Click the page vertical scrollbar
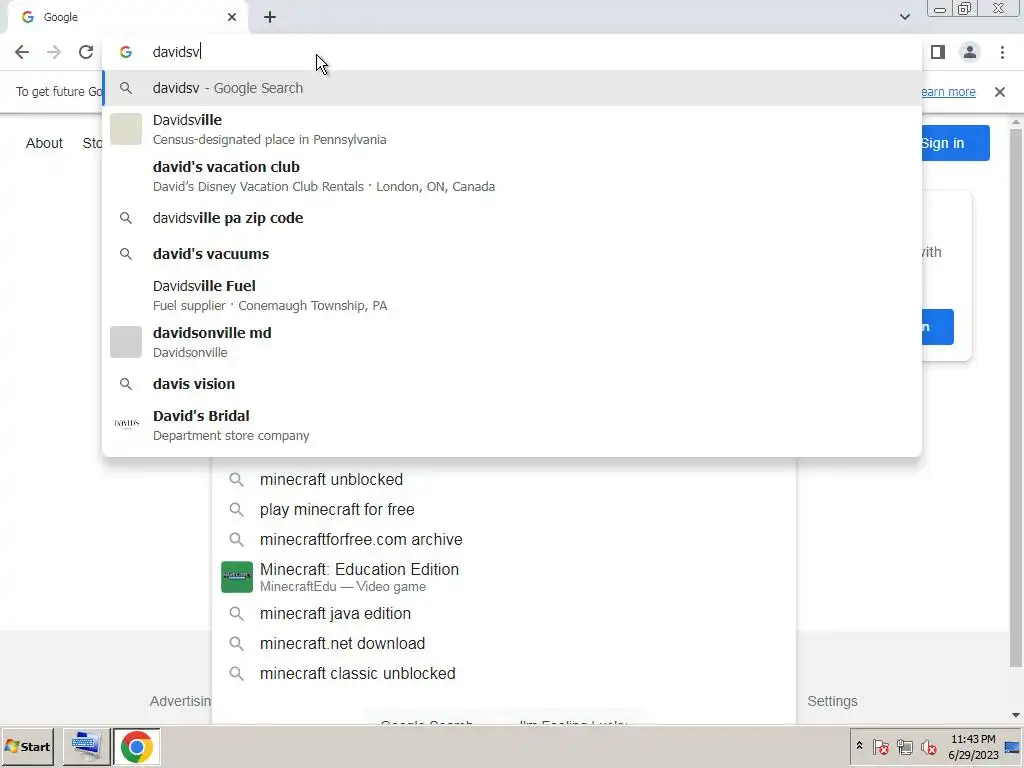1024x768 pixels. [1016, 398]
